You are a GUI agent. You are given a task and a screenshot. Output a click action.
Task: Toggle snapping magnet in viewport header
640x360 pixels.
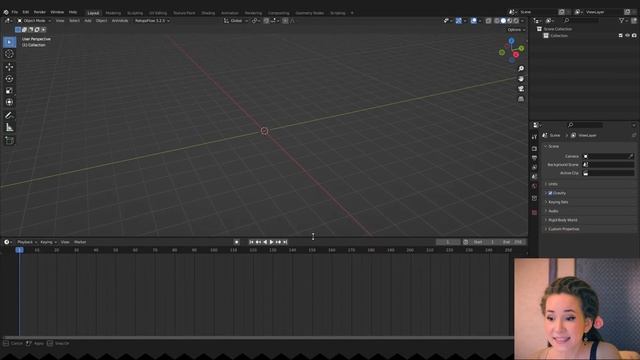pos(266,20)
